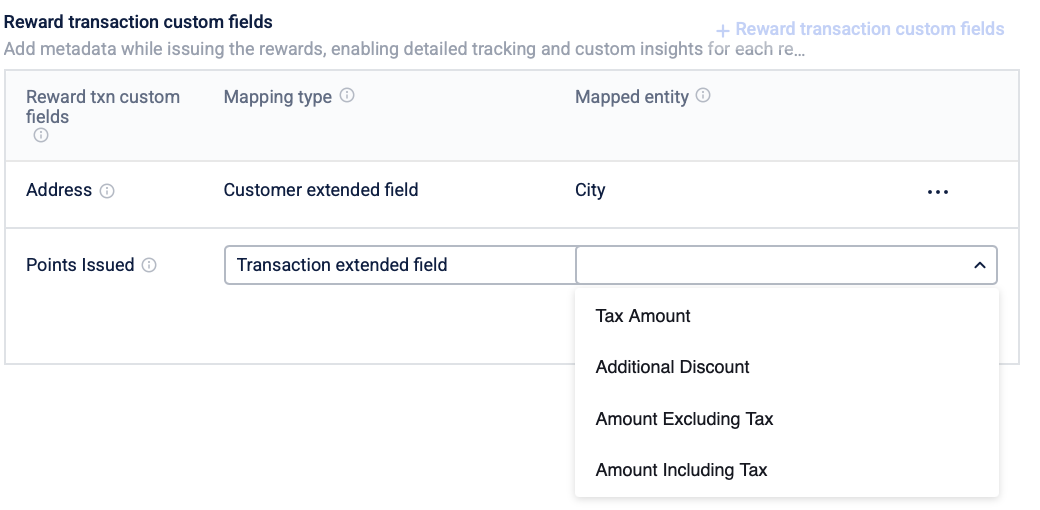Click info icon under Reward txn custom fields header
The height and width of the screenshot is (510, 1040).
[x=41, y=136]
